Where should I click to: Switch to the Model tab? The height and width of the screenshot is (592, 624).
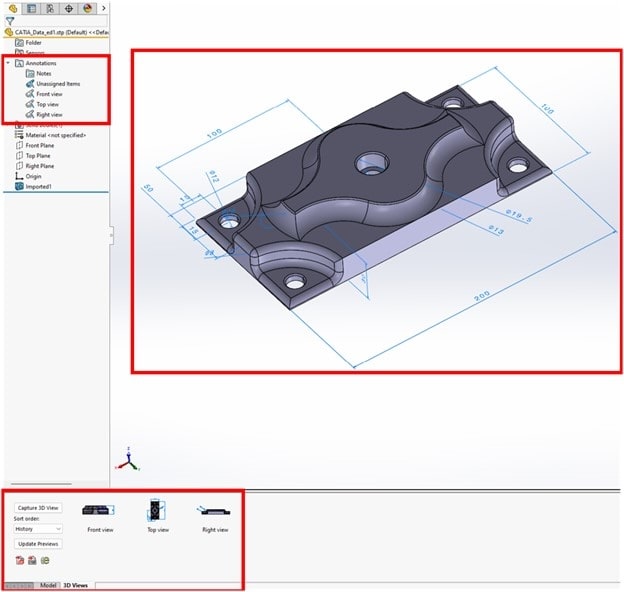point(48,585)
